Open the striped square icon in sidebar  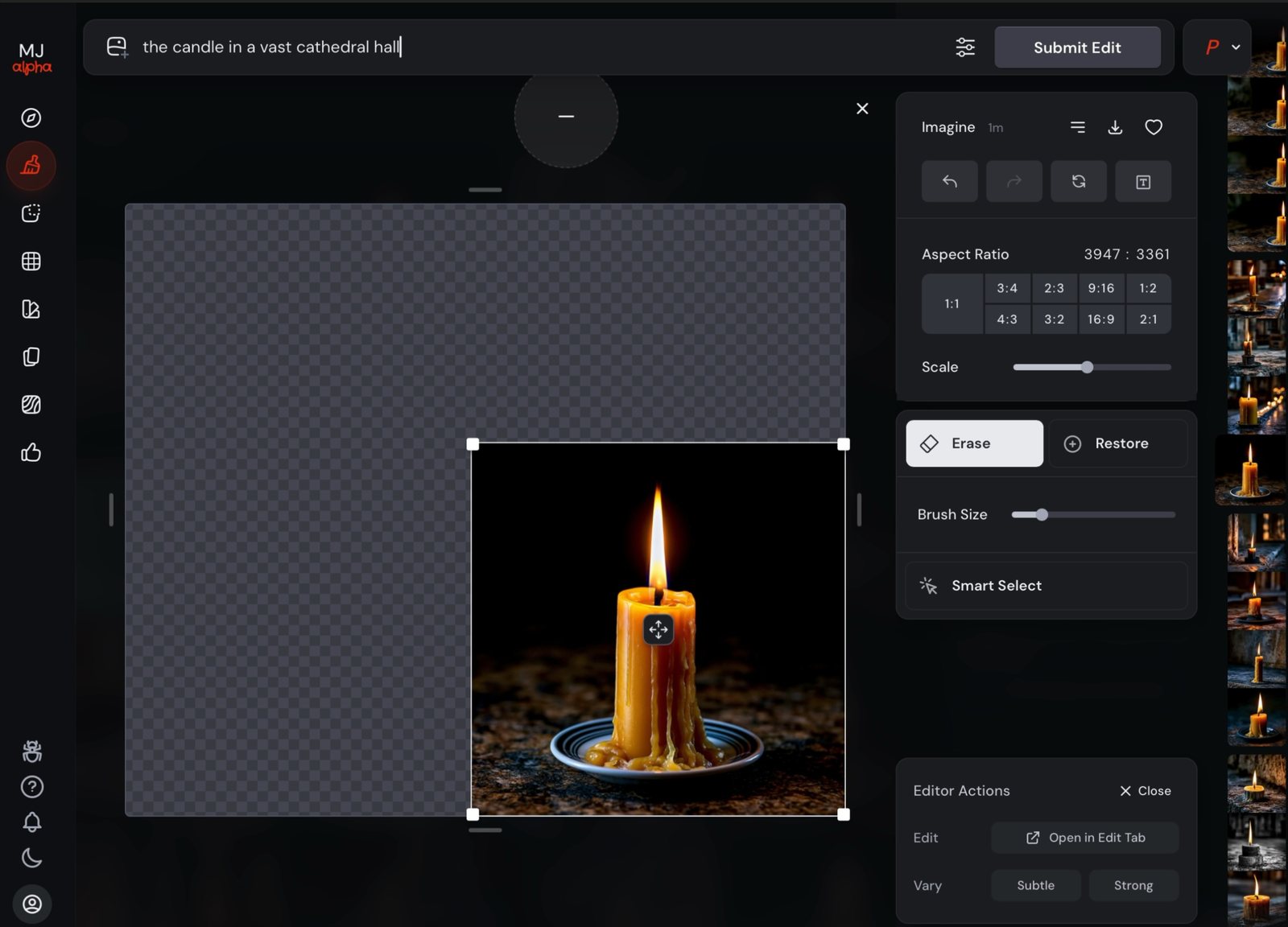coord(31,405)
